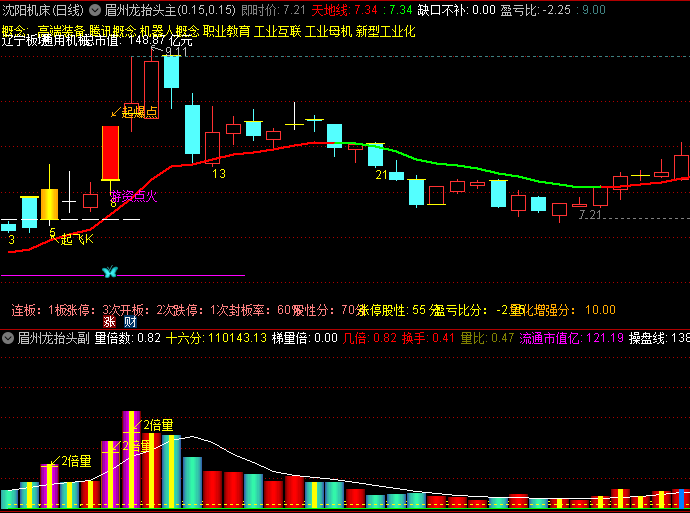Click the 7.21 low price label

coord(590,215)
